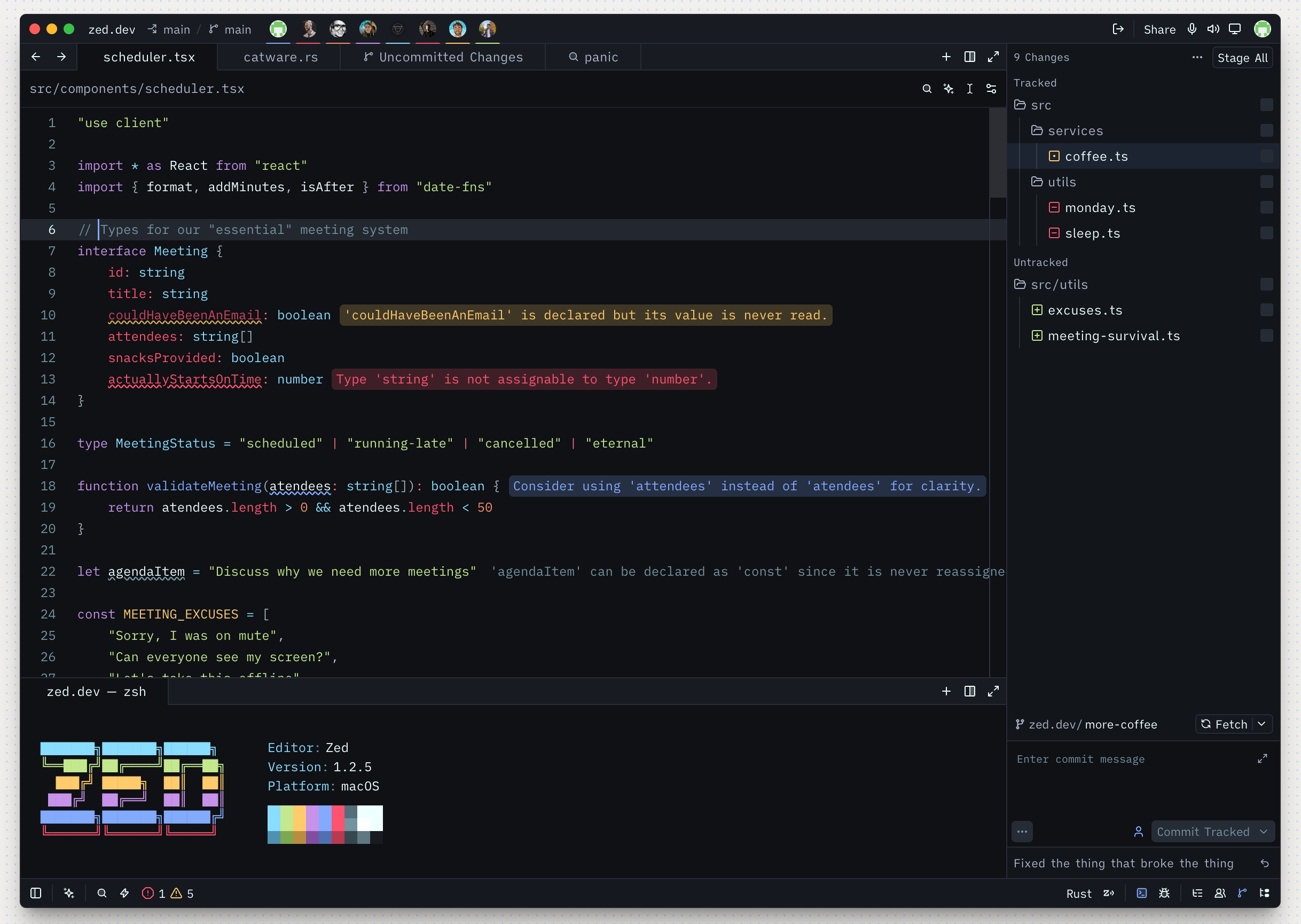Split the editor pane with split icon
The height and width of the screenshot is (924, 1301).
(970, 57)
